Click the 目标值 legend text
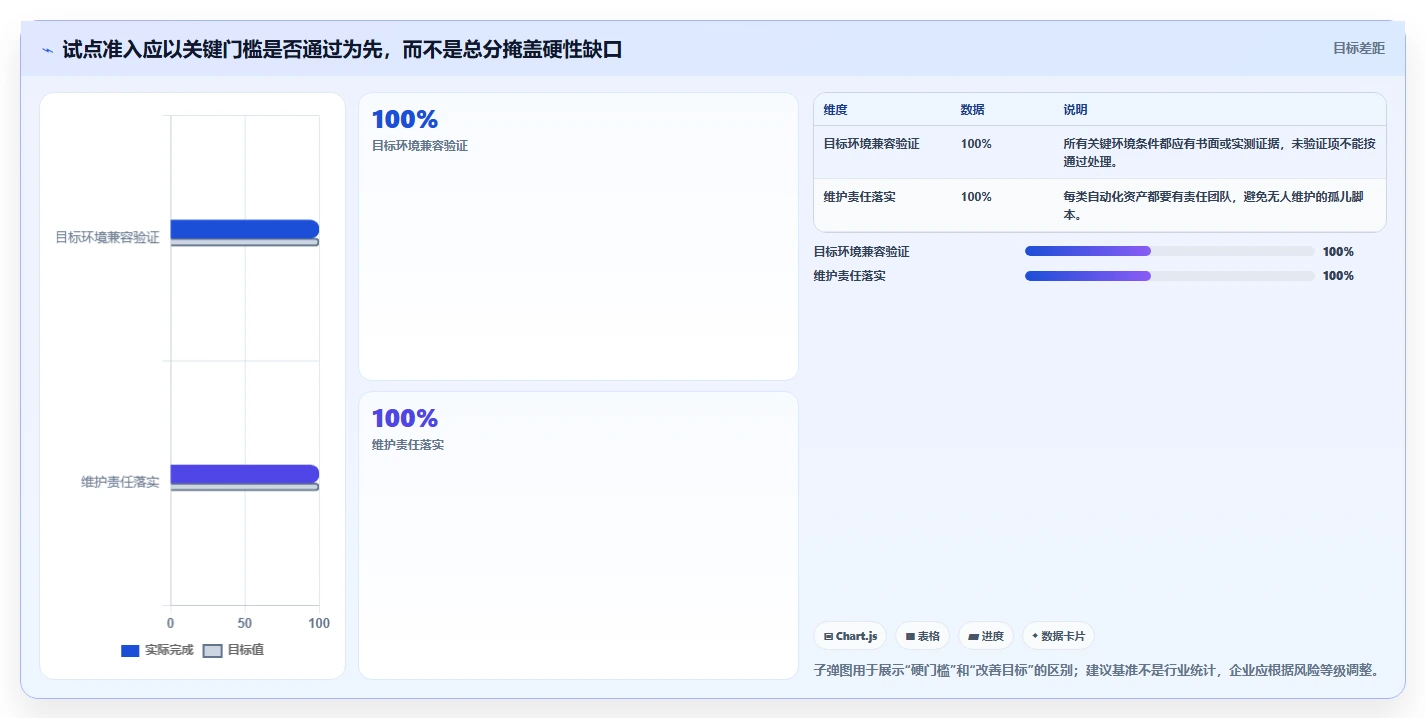This screenshot has height=718, width=1426. [246, 650]
